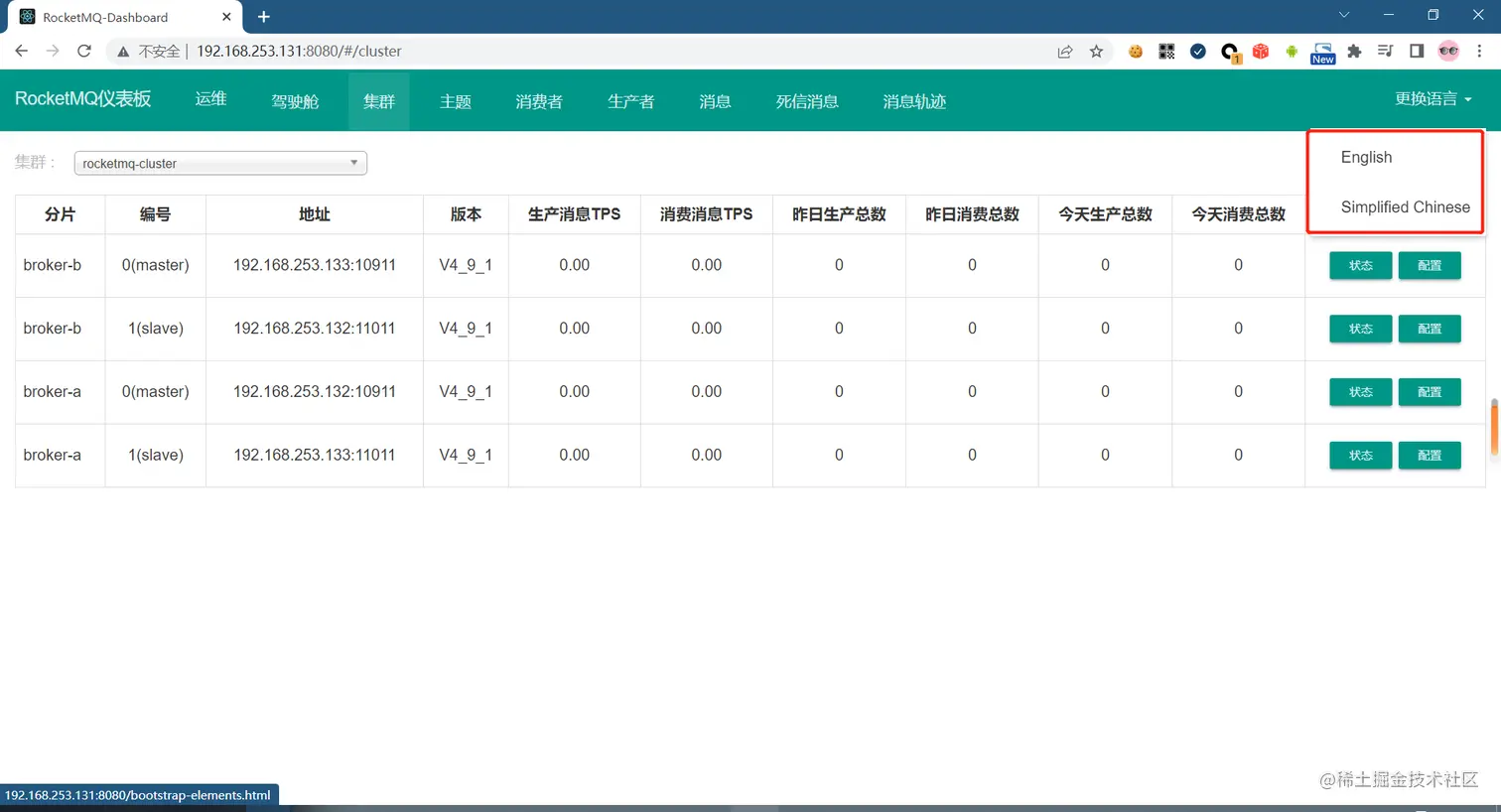Open the 死信消息 navigation tab
1501x812 pixels.
tap(807, 101)
